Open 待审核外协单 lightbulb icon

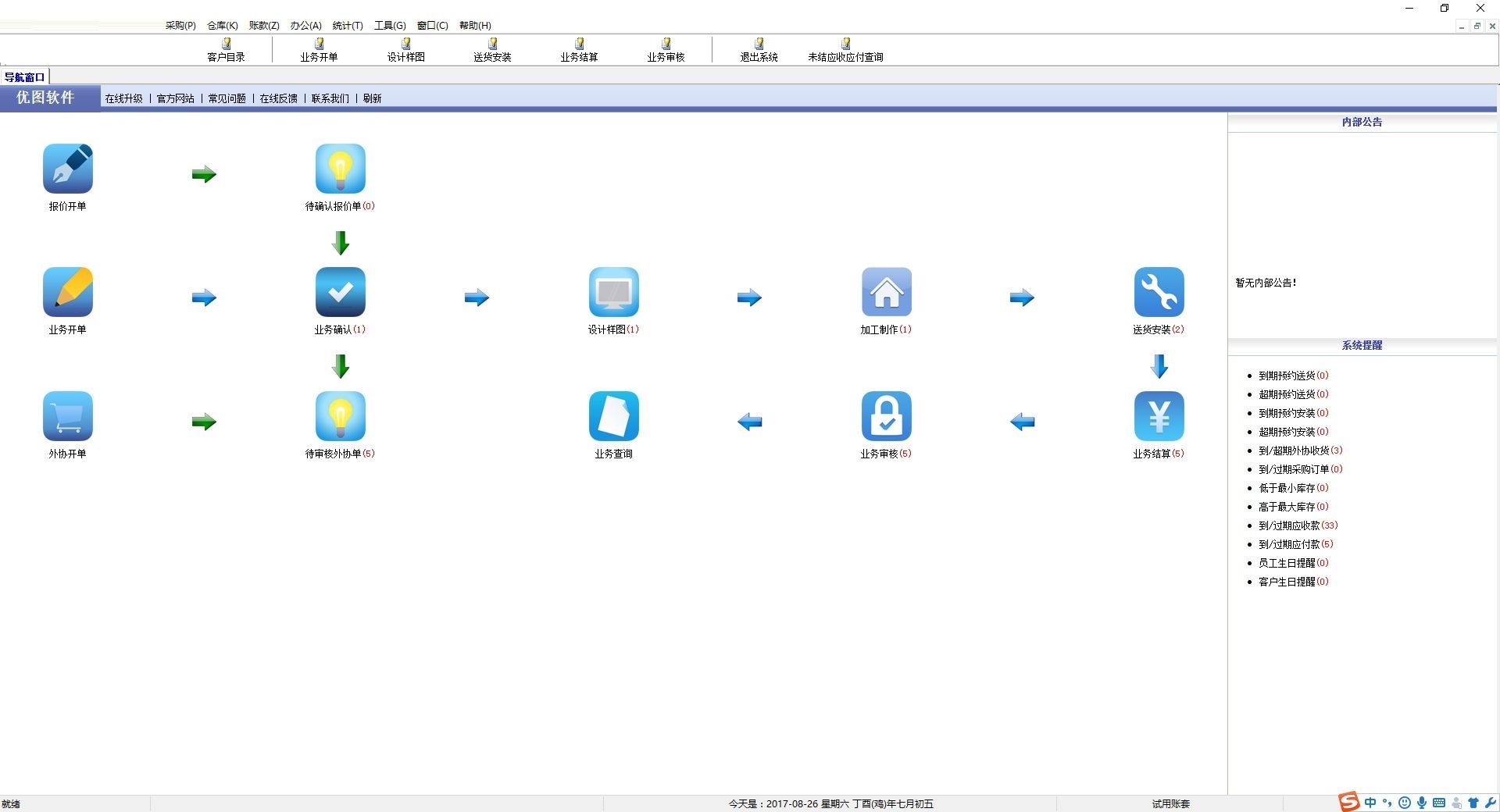click(341, 416)
